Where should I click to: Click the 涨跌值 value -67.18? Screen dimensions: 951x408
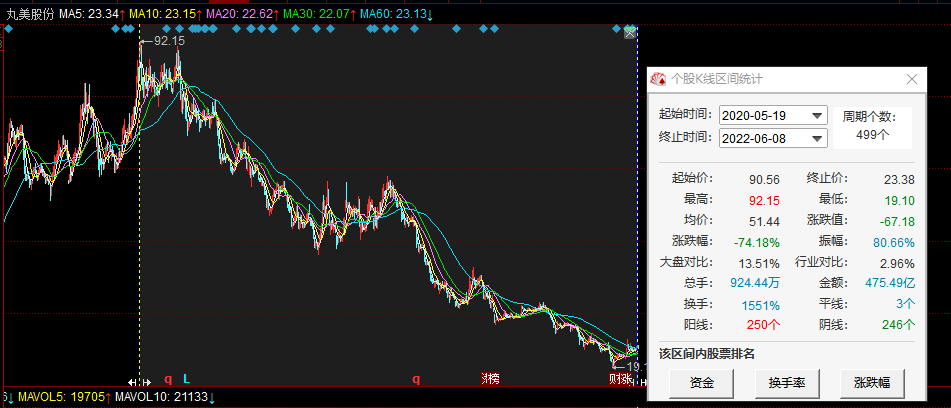tap(896, 221)
